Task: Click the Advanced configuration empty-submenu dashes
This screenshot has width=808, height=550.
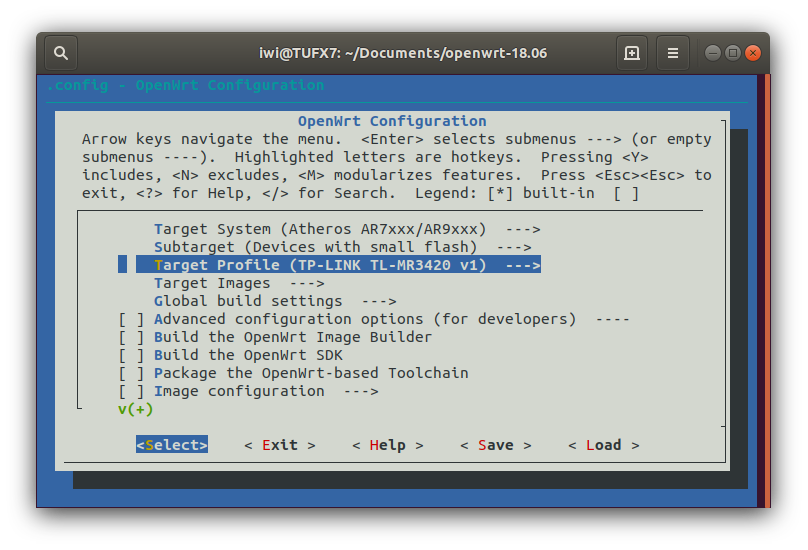Action: (x=612, y=320)
